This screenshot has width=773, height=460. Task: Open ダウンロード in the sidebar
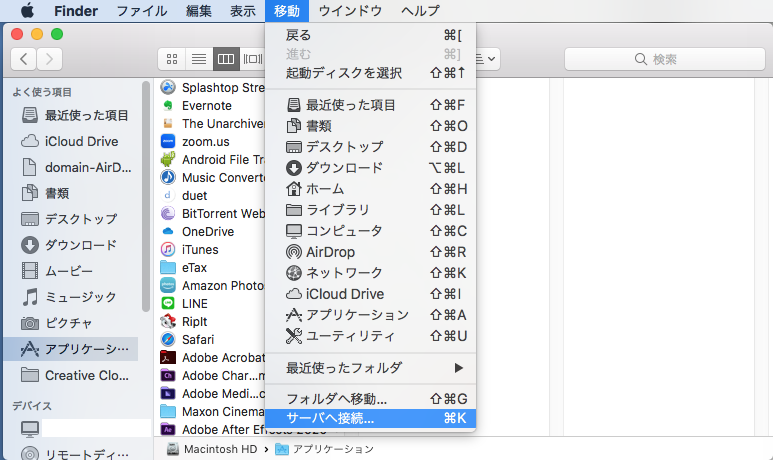(x=69, y=245)
